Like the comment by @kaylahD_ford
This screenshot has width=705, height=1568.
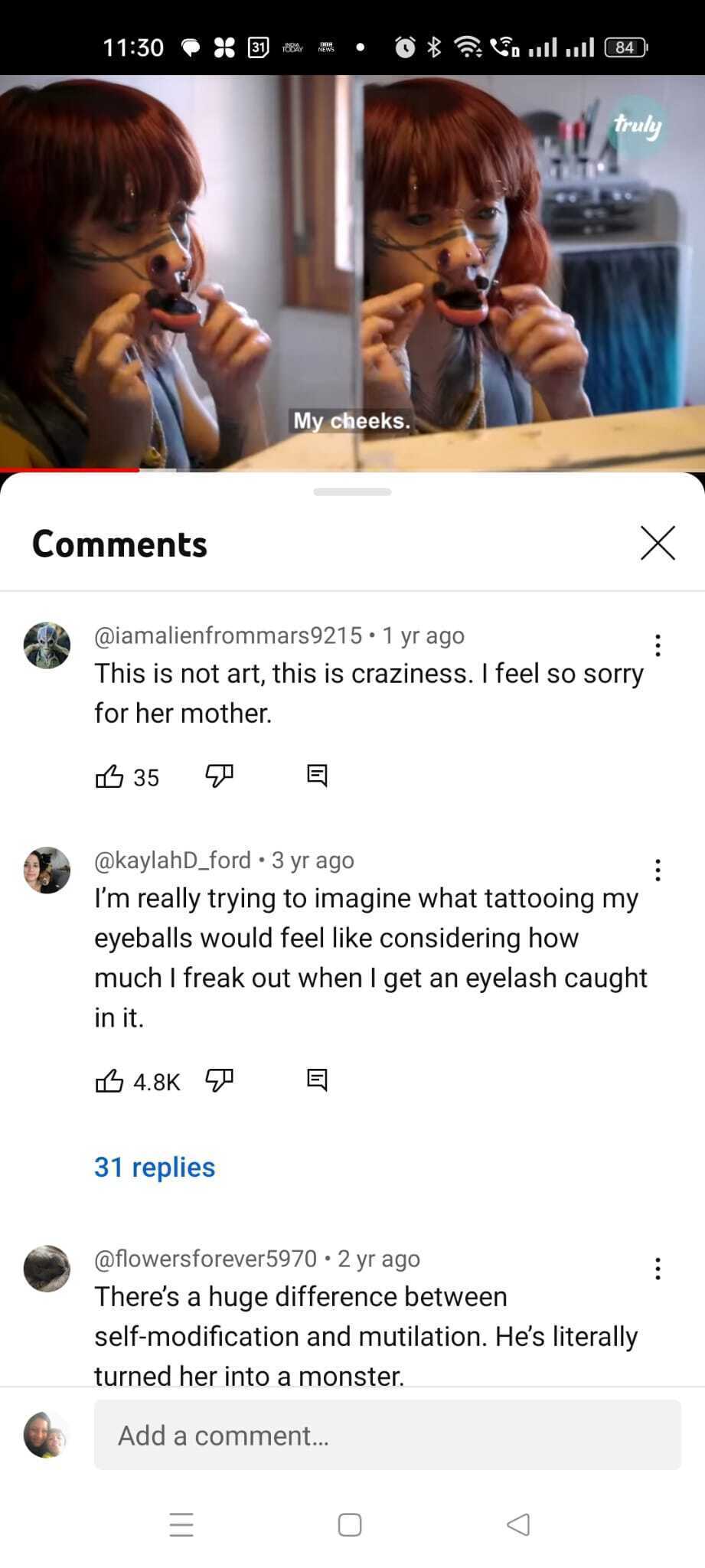pyautogui.click(x=109, y=1080)
